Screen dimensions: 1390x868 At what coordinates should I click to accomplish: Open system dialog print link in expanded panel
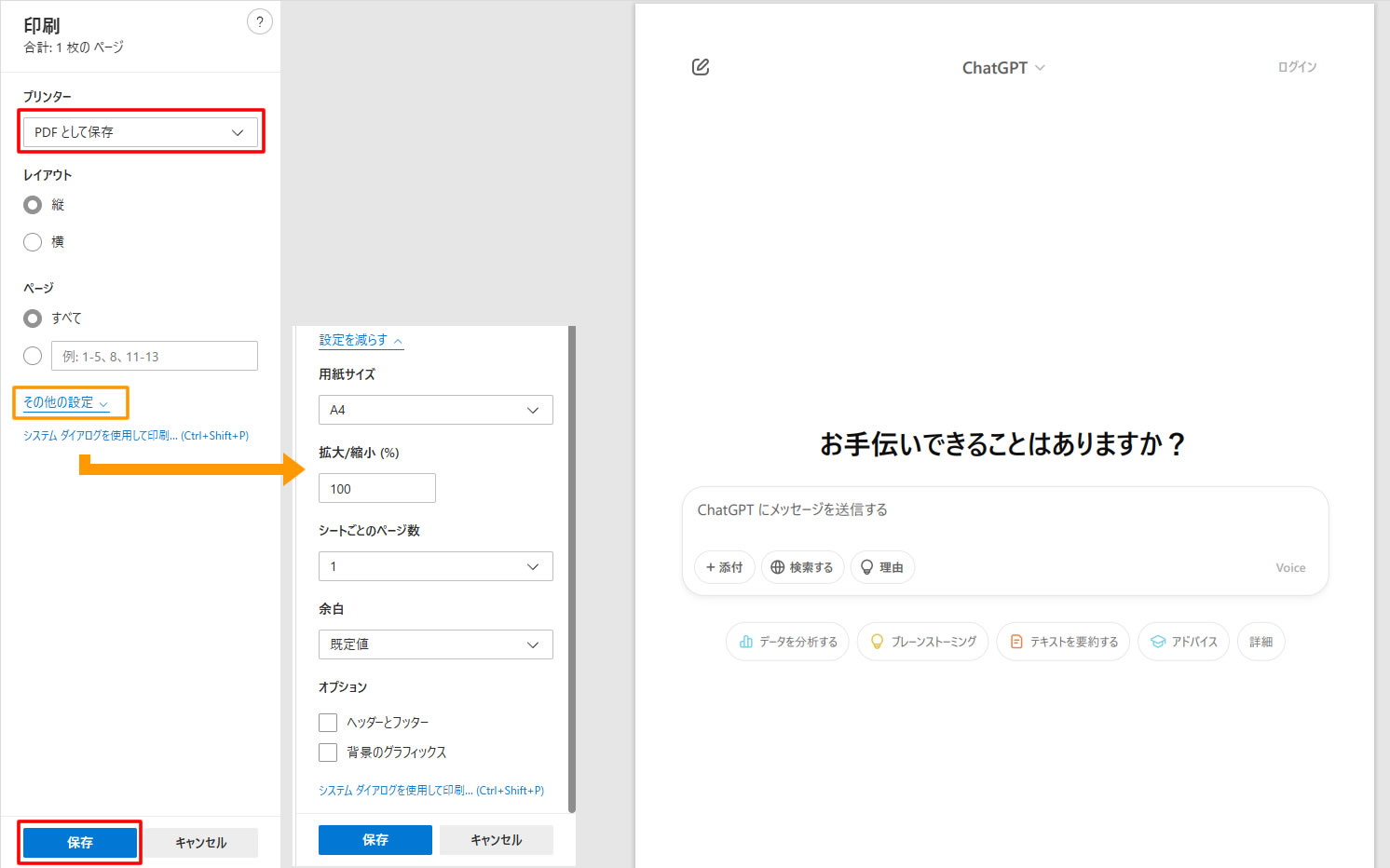[x=431, y=790]
